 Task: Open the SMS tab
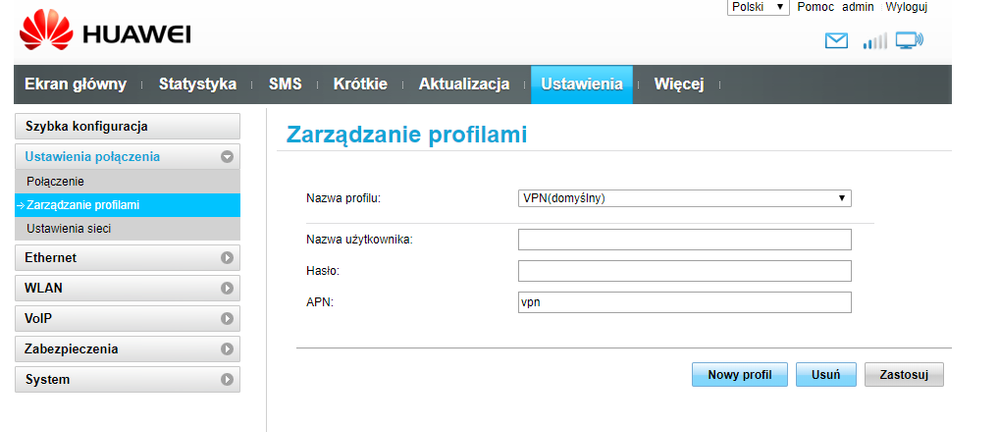(285, 84)
